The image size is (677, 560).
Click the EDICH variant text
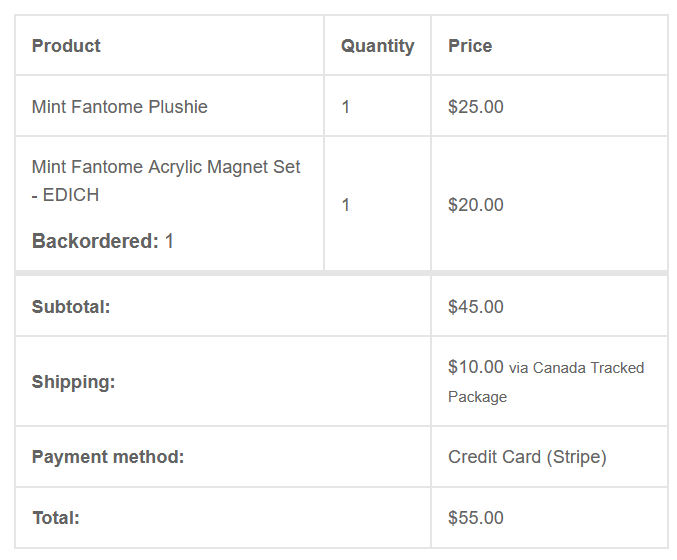(71, 195)
